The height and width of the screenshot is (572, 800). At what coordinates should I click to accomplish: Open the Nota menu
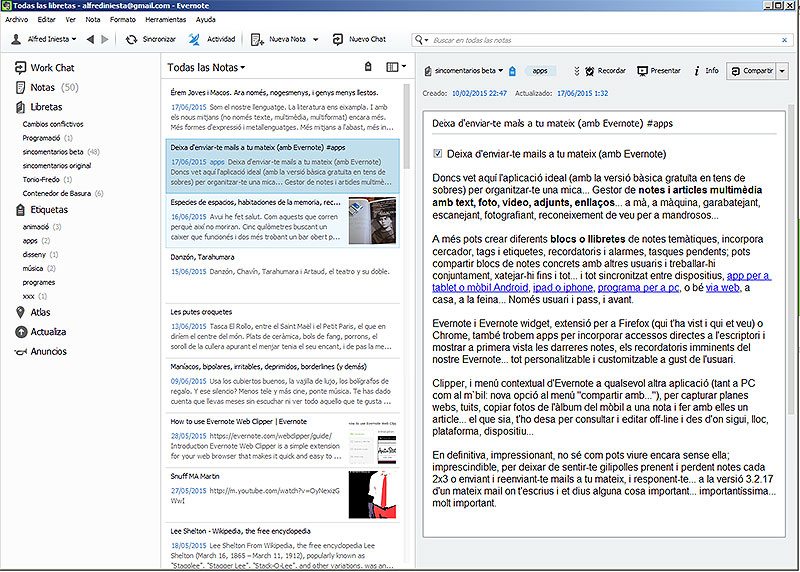point(93,19)
